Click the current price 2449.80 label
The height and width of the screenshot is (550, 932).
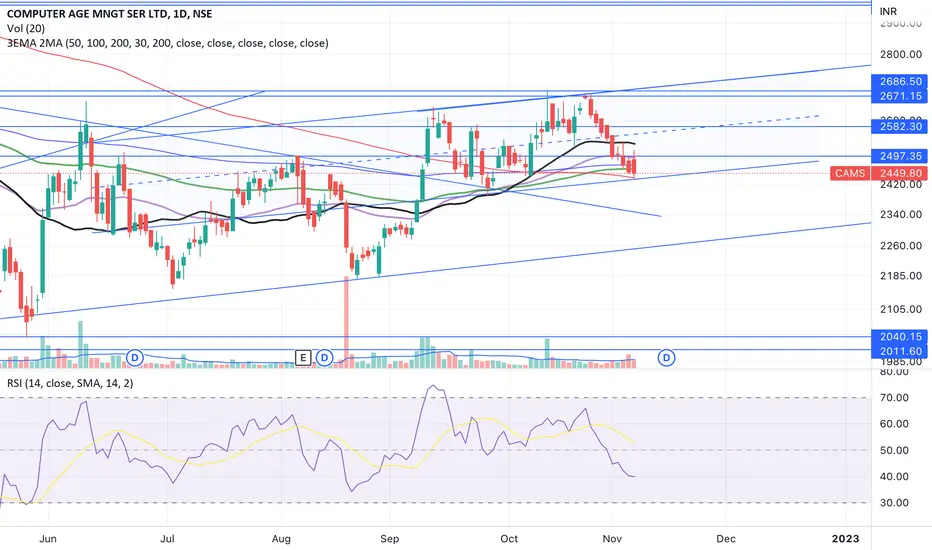(900, 173)
